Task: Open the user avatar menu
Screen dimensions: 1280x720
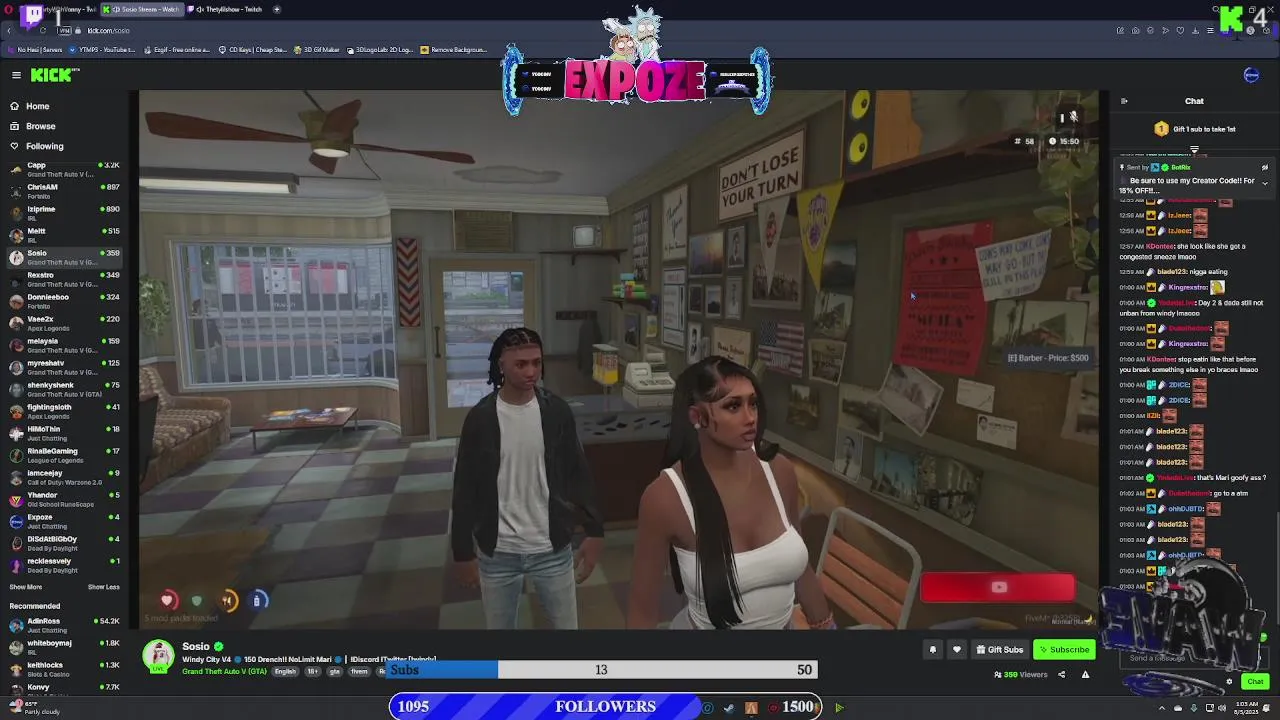Action: click(x=1251, y=75)
